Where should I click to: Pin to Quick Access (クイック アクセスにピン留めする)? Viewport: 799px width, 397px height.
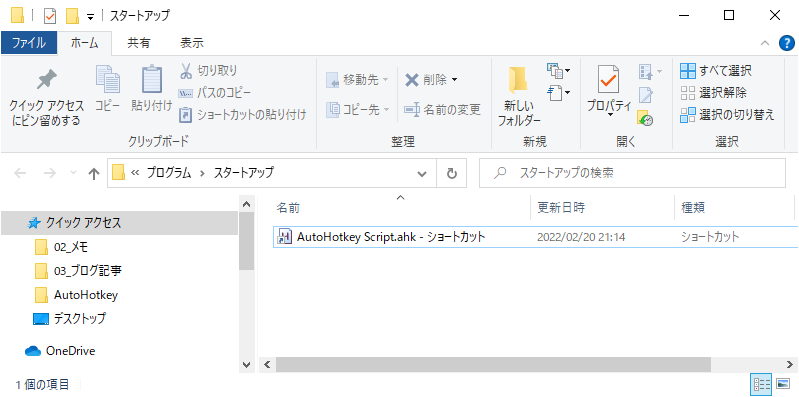pyautogui.click(x=46, y=97)
